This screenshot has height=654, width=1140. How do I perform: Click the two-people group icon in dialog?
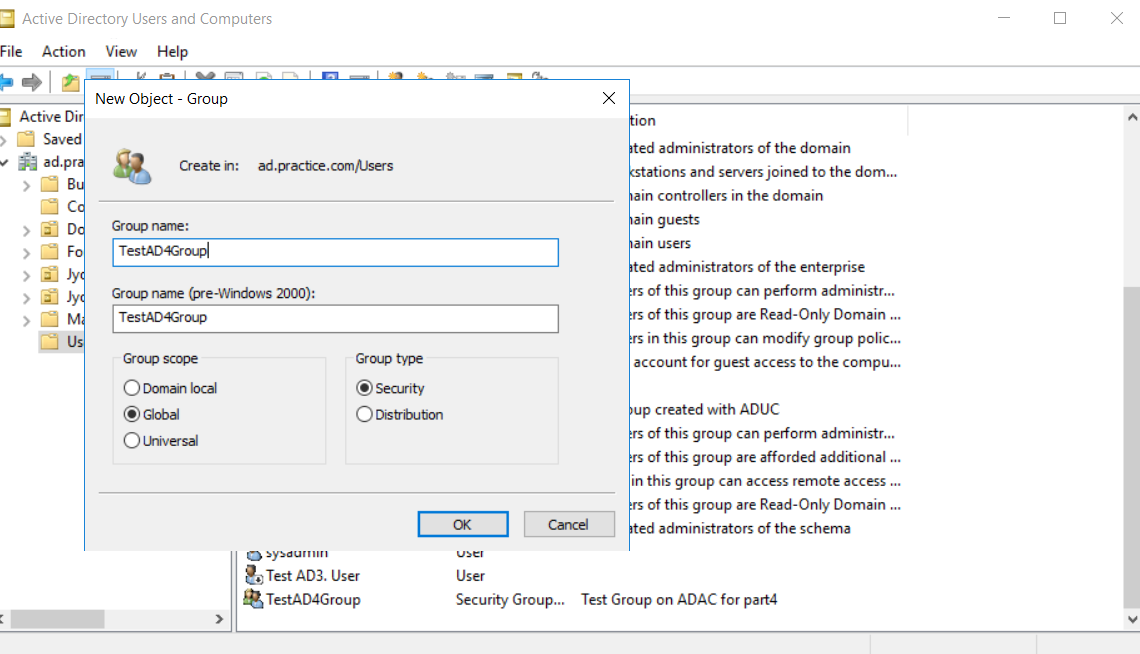(132, 166)
